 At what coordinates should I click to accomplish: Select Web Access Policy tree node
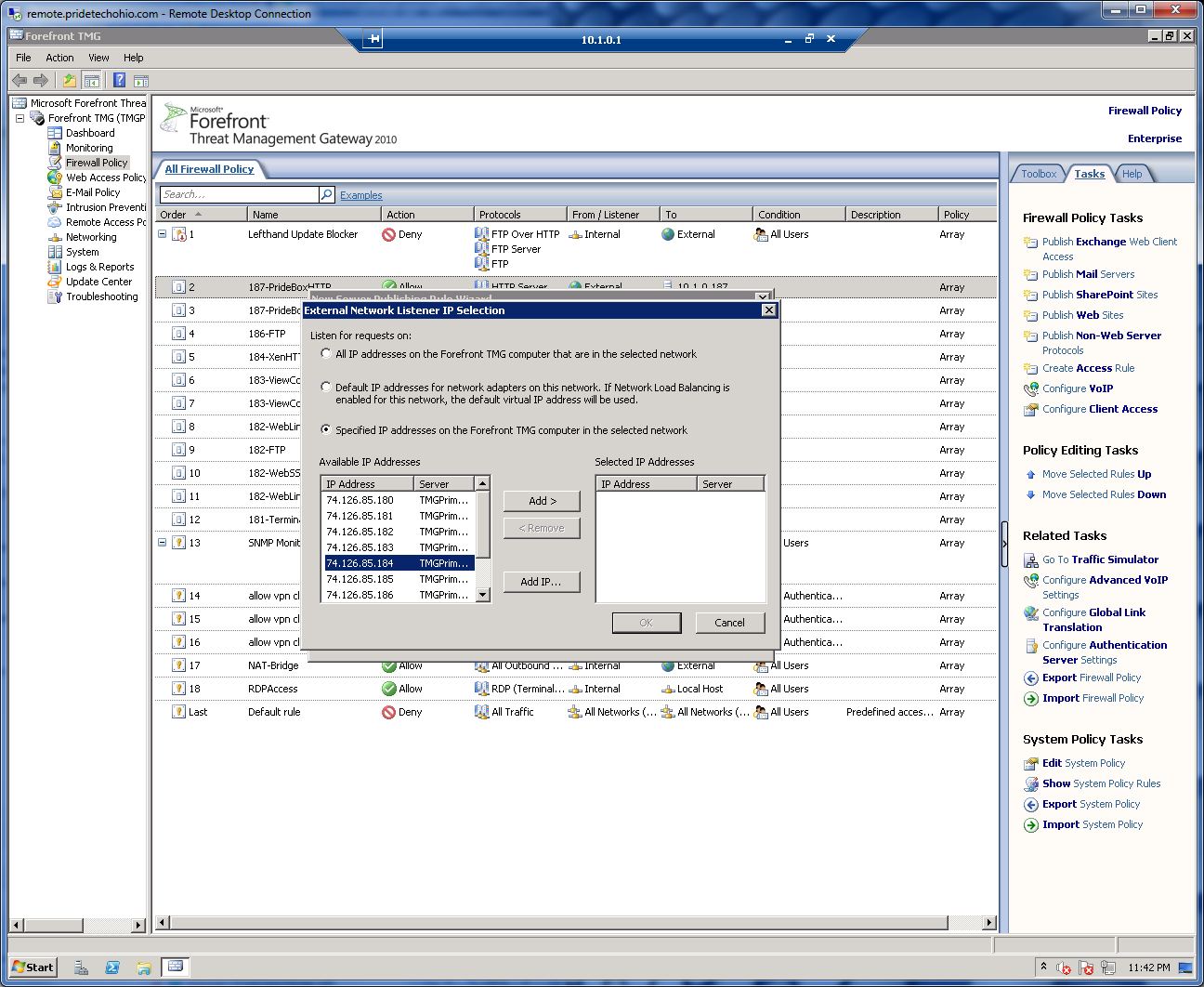(106, 178)
